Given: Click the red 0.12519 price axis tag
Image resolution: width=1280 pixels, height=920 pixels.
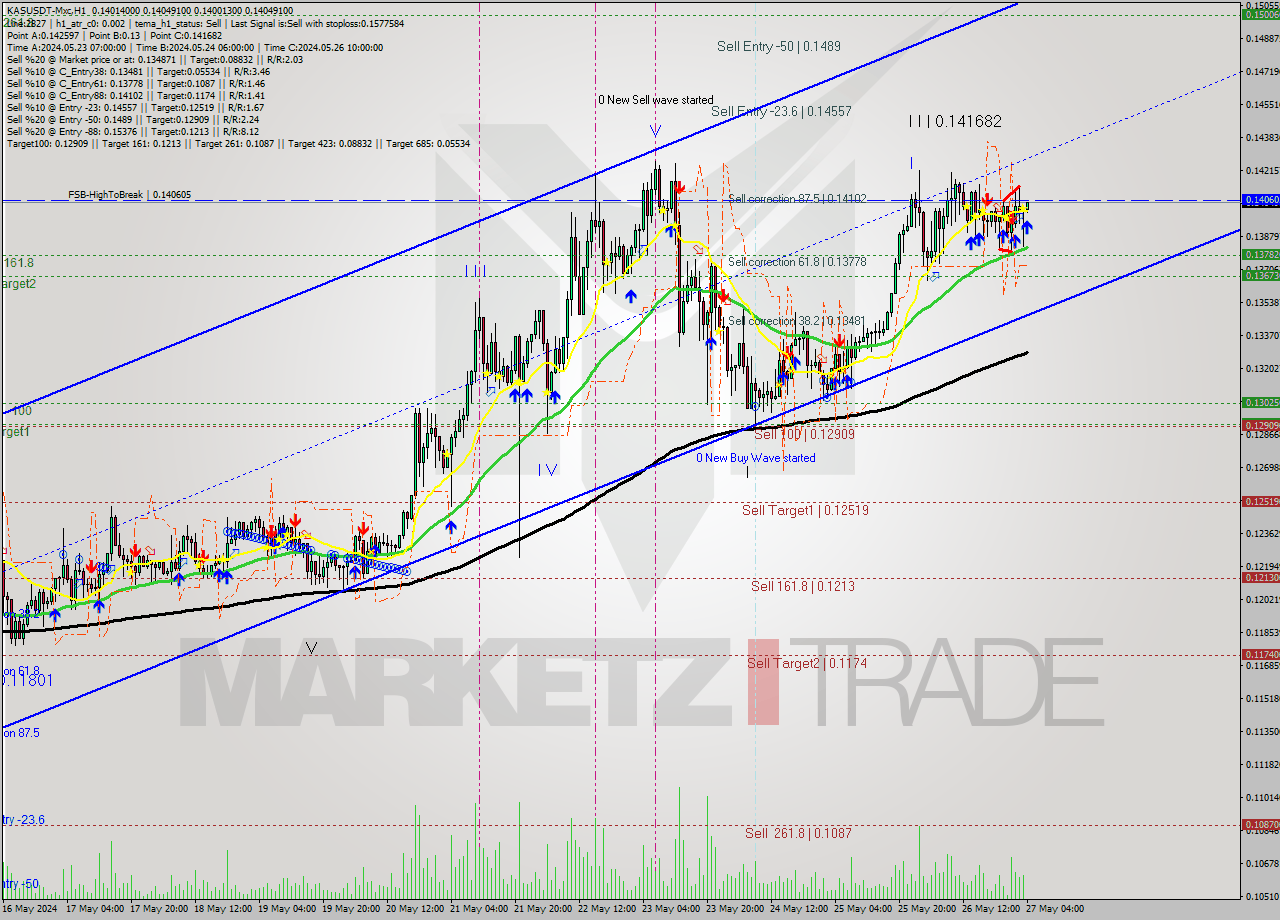Looking at the screenshot, I should (x=1260, y=501).
